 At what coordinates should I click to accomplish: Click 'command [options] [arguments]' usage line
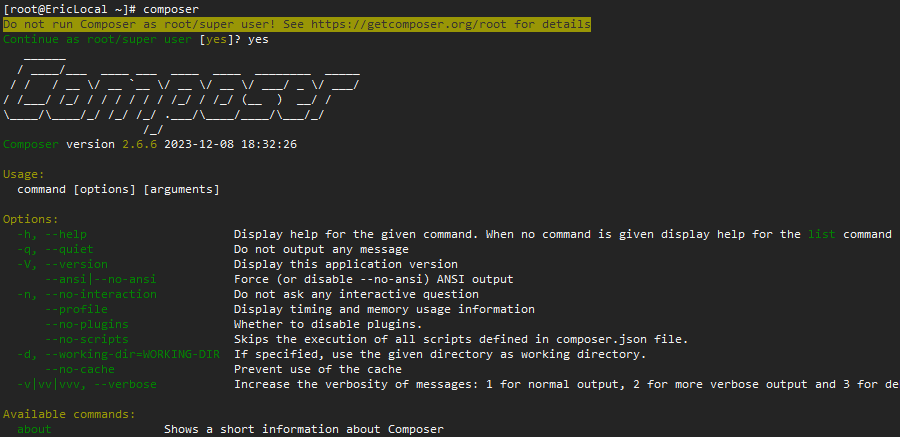pos(118,189)
